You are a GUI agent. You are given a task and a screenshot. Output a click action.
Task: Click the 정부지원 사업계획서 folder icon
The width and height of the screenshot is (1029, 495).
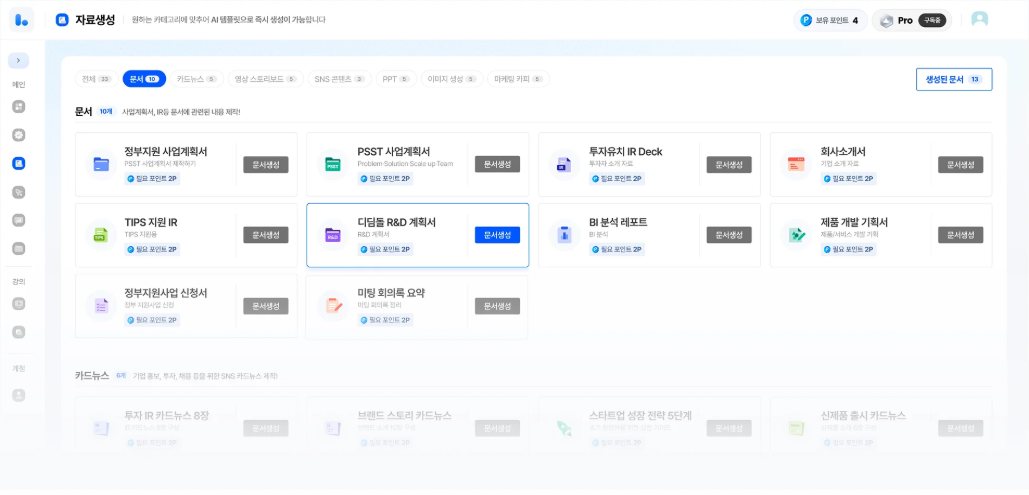coord(101,164)
